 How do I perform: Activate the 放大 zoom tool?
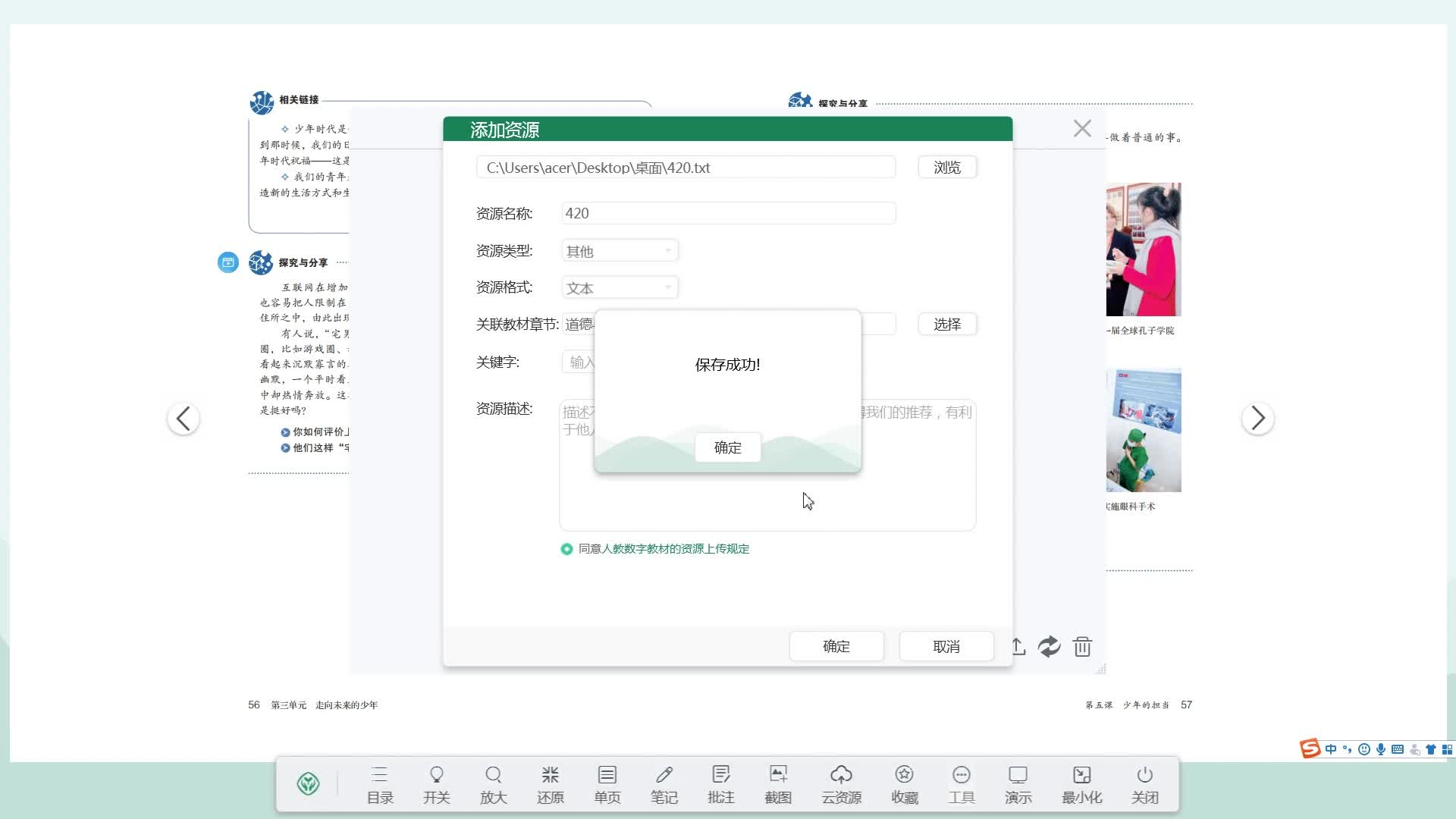[x=493, y=785]
